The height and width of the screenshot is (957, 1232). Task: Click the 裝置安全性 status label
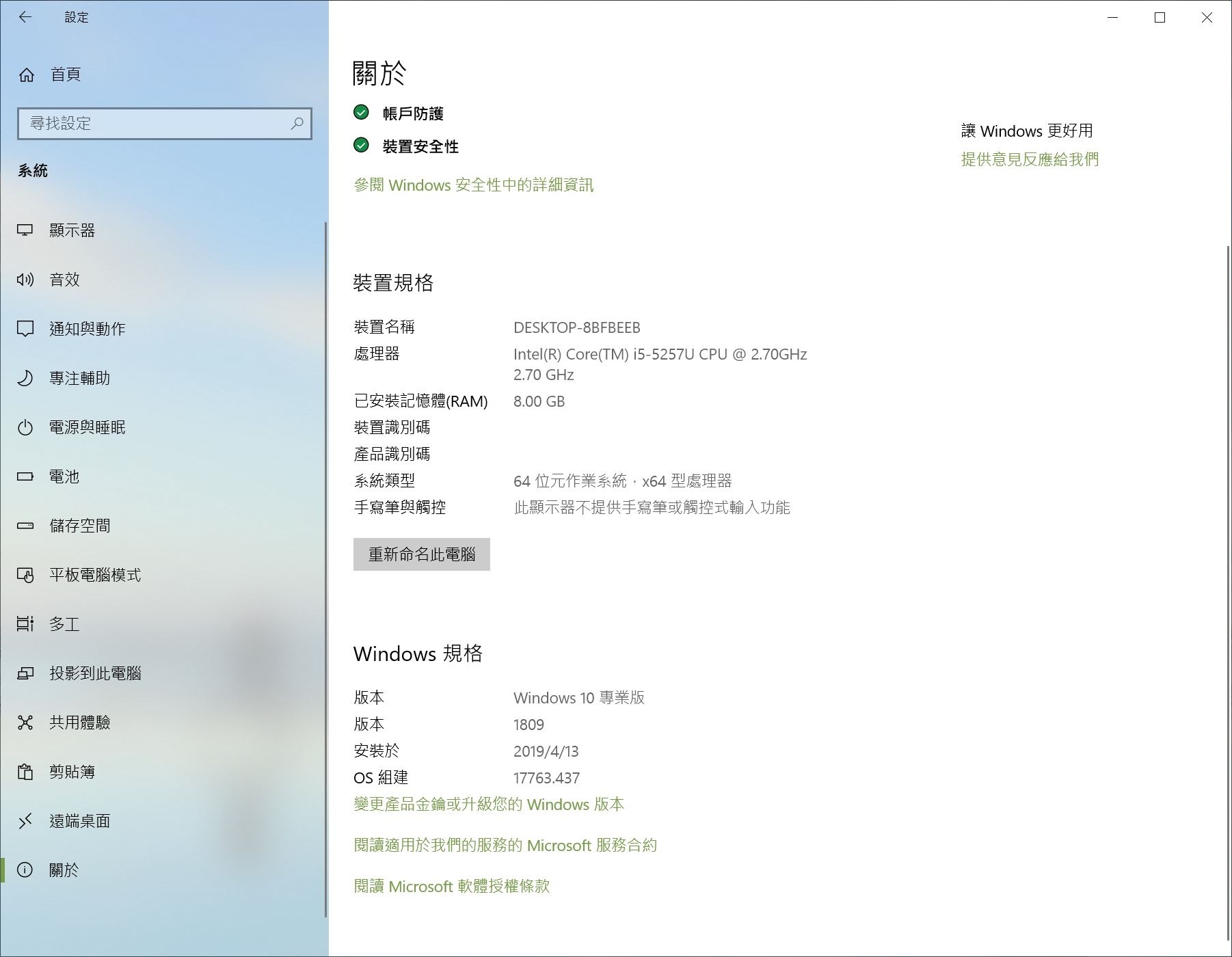point(420,146)
